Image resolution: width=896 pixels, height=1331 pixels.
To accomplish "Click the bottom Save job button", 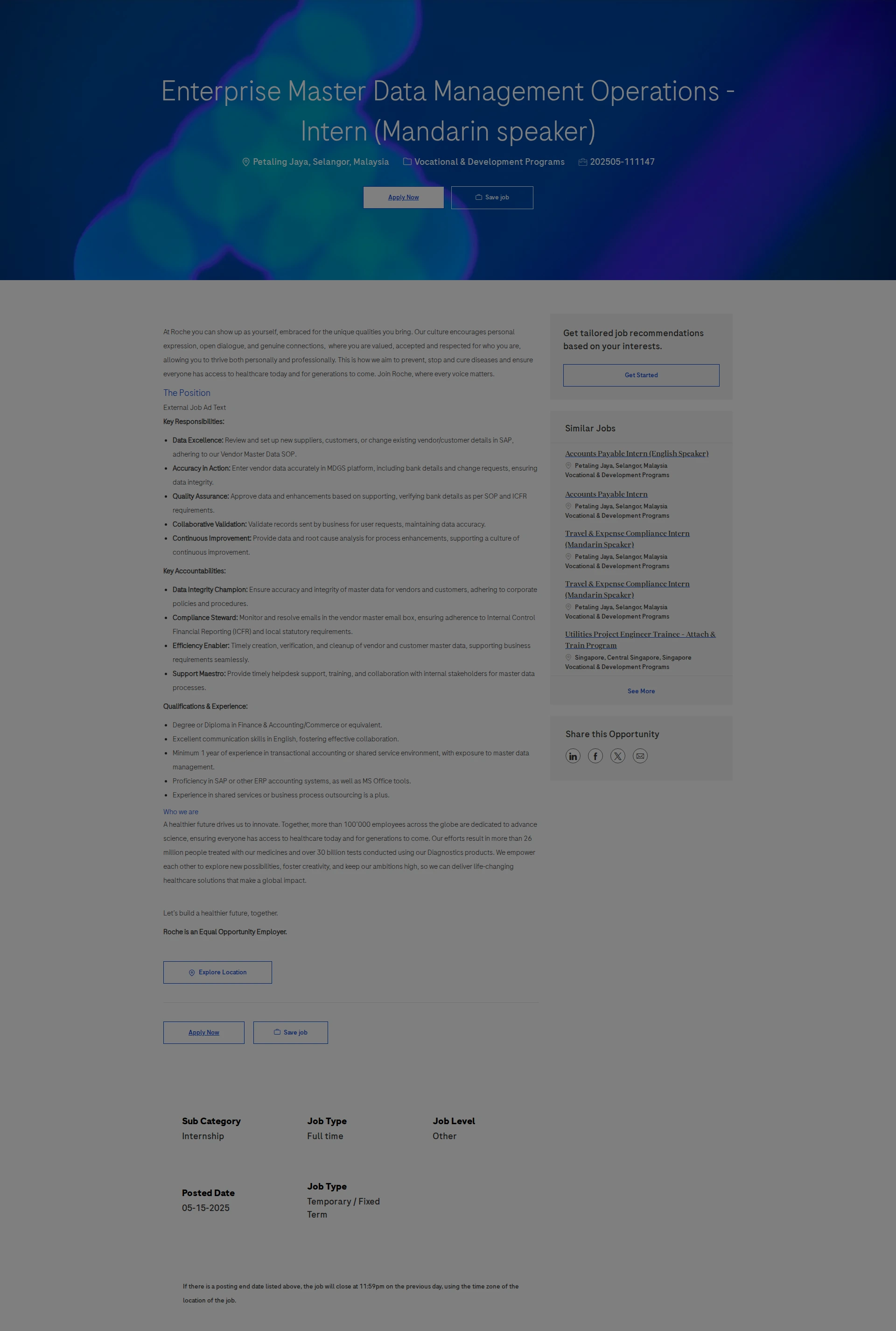I will coord(291,1032).
